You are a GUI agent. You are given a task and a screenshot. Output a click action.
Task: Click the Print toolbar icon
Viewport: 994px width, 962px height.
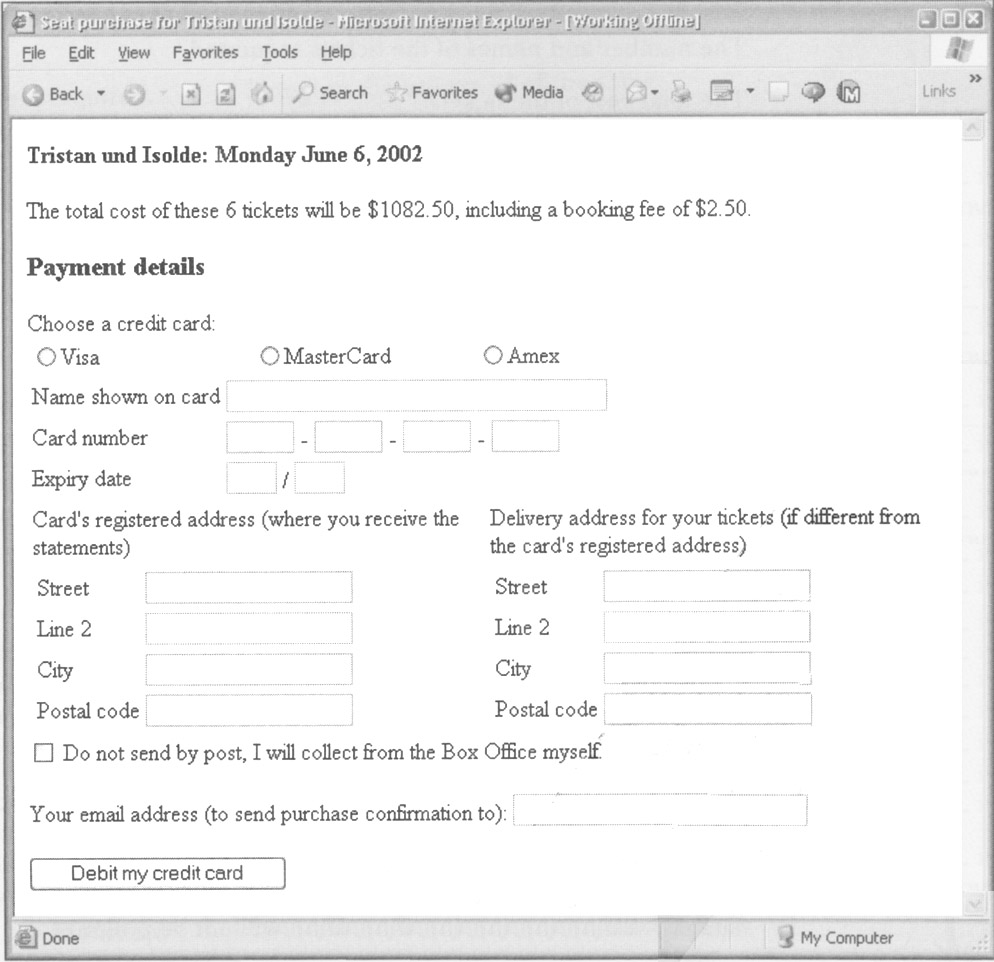click(x=681, y=93)
